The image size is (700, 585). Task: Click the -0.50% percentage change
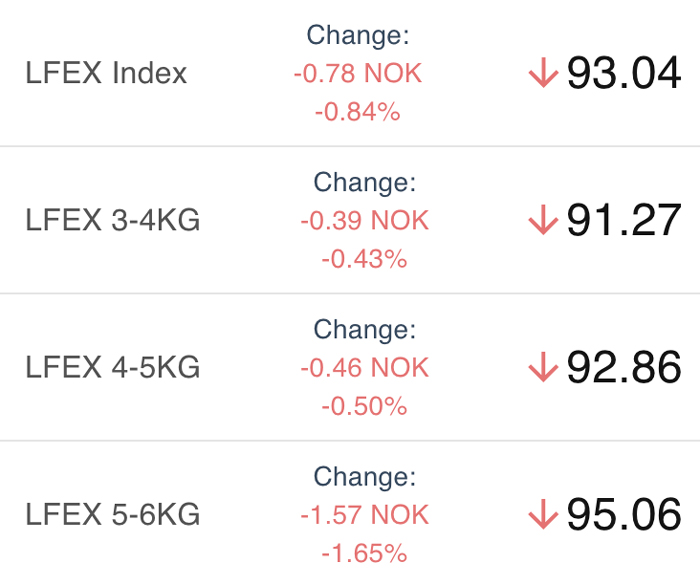coord(364,406)
